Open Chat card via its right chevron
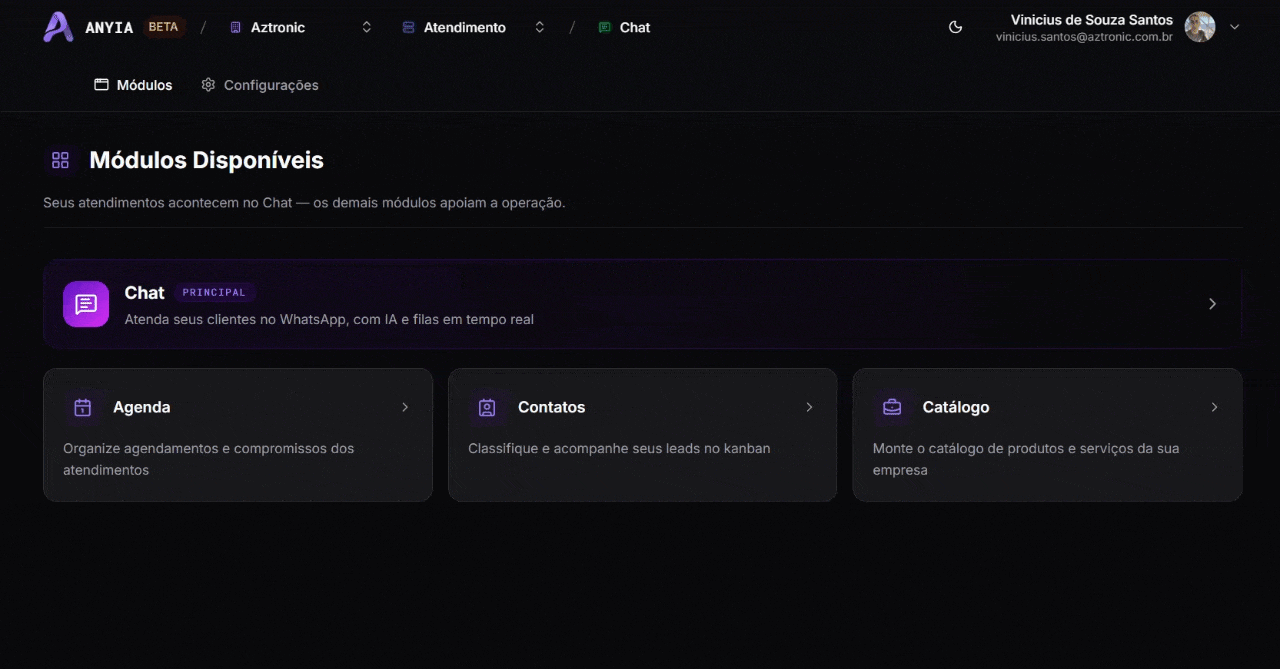 [x=1212, y=304]
